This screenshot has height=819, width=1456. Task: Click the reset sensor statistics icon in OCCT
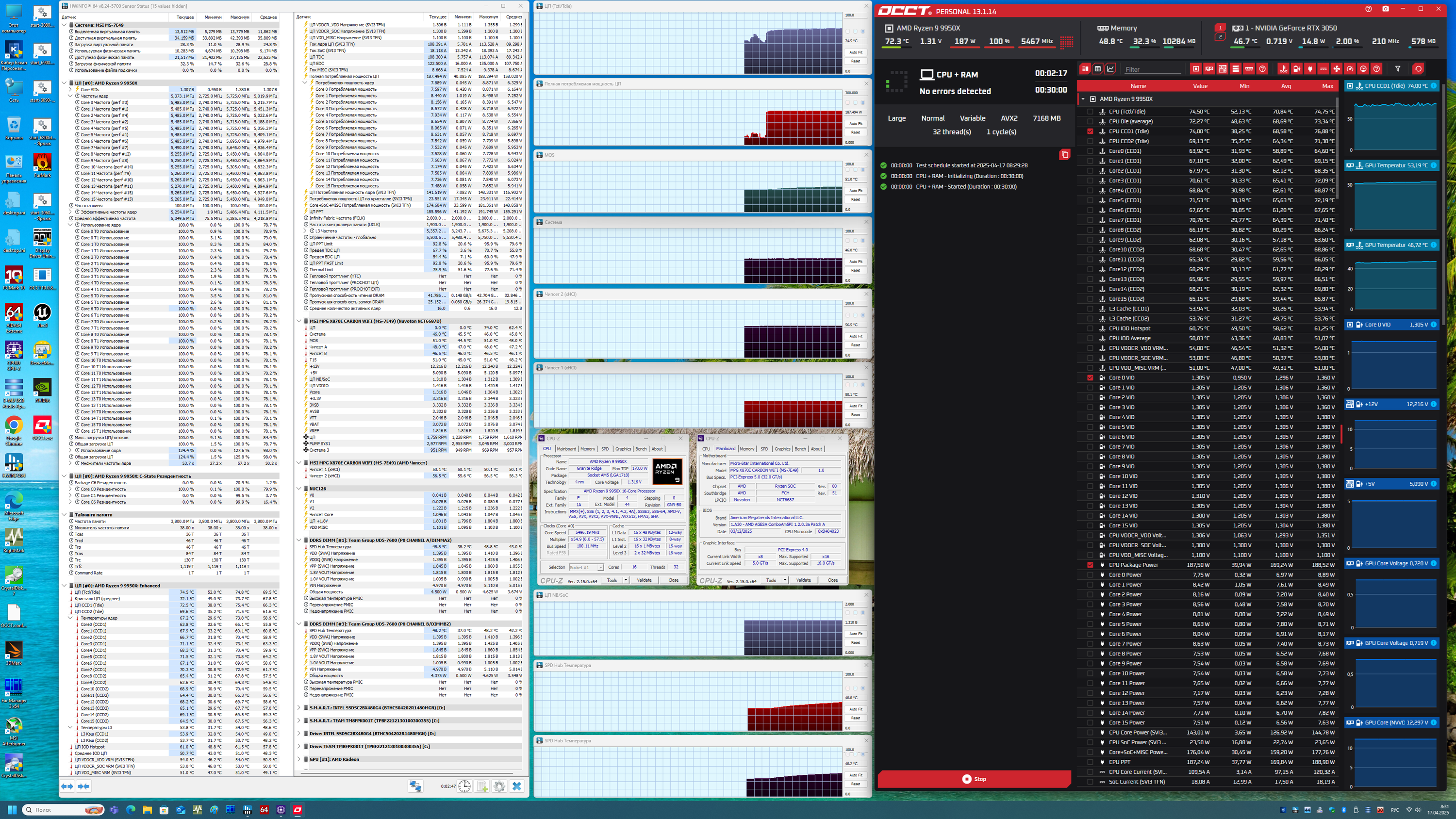point(1418,69)
